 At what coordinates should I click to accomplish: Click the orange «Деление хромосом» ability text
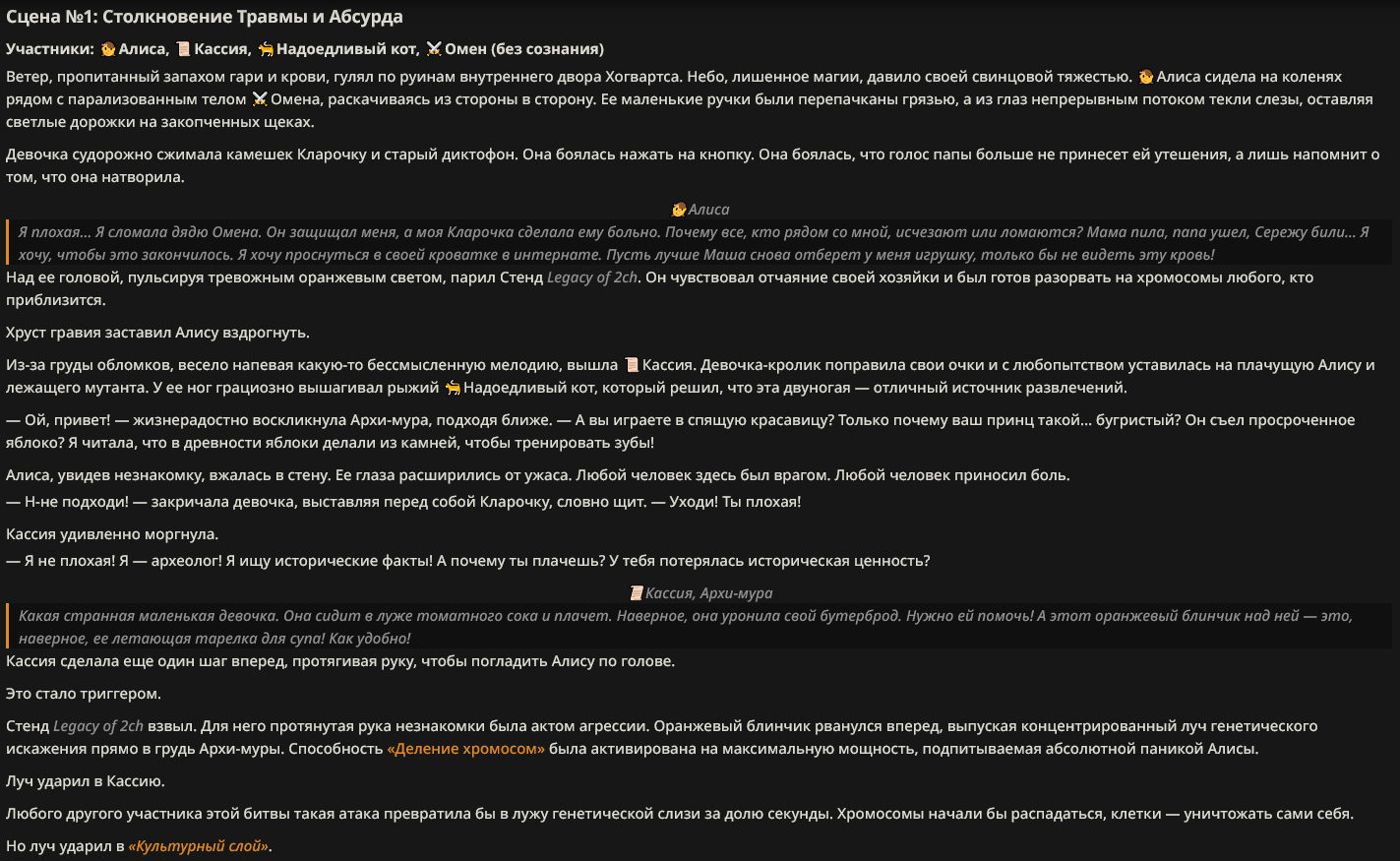coord(465,749)
